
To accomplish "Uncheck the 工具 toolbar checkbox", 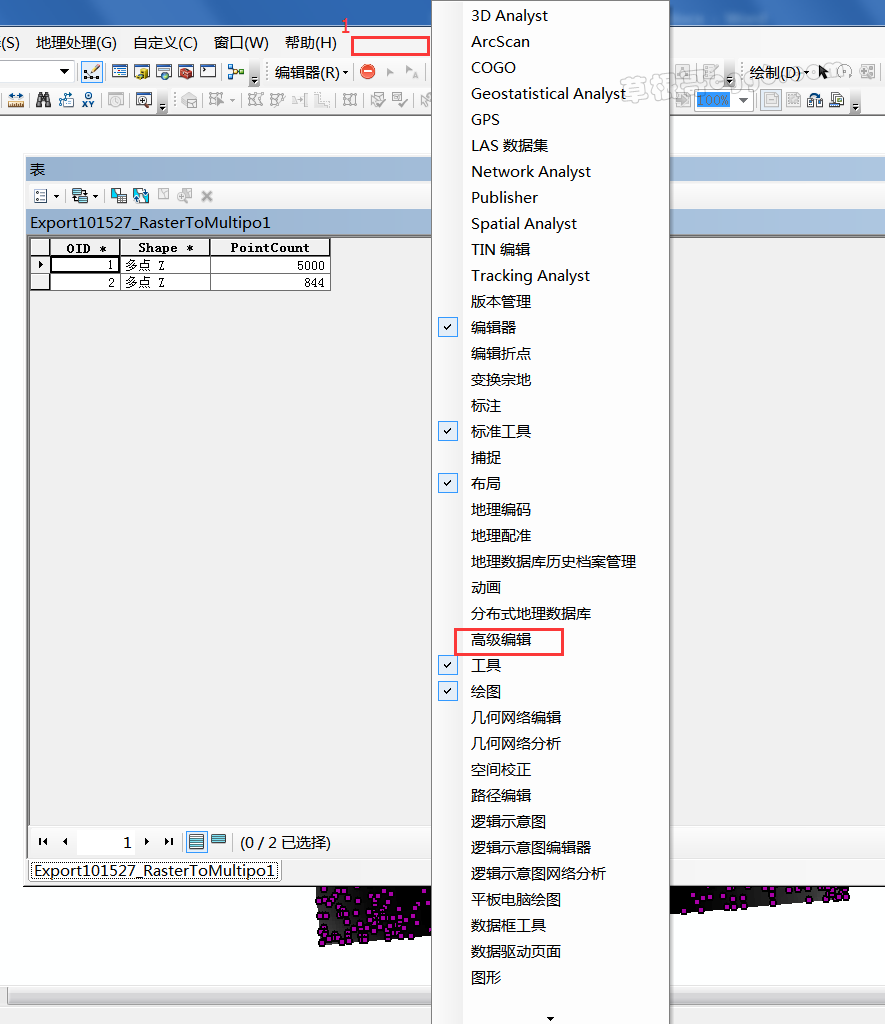I will click(x=447, y=665).
